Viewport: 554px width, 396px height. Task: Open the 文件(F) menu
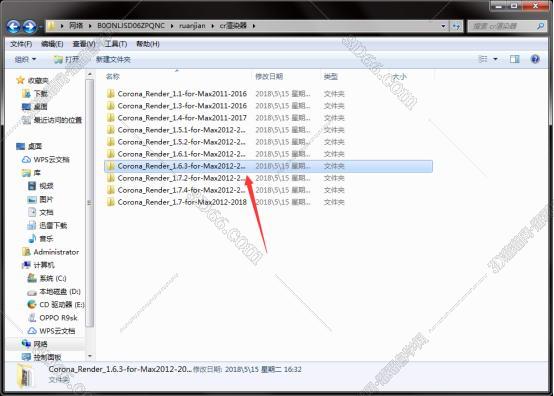[x=21, y=44]
